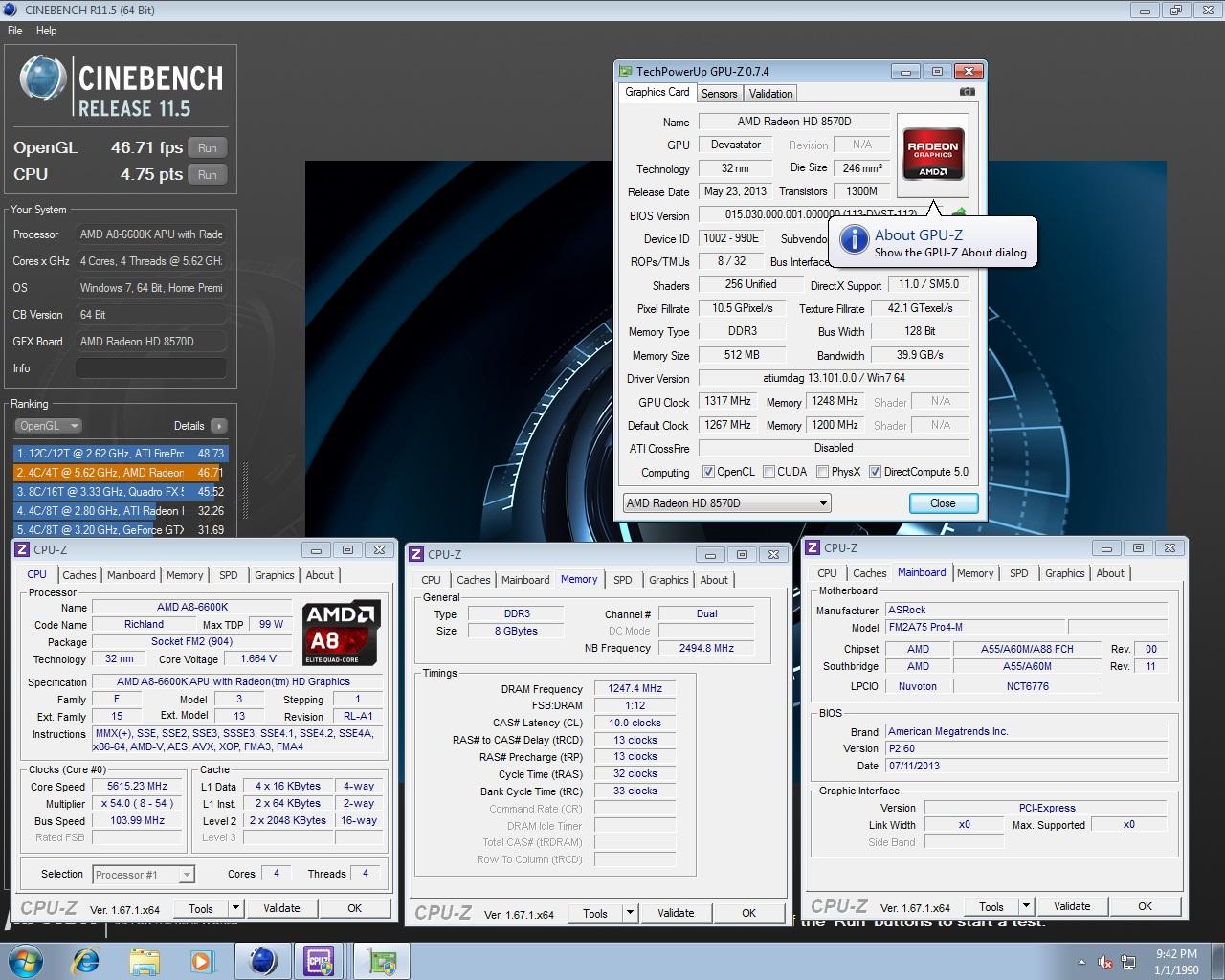Click Tools button in right CPU-Z window
The height and width of the screenshot is (980, 1225).
pos(991,906)
